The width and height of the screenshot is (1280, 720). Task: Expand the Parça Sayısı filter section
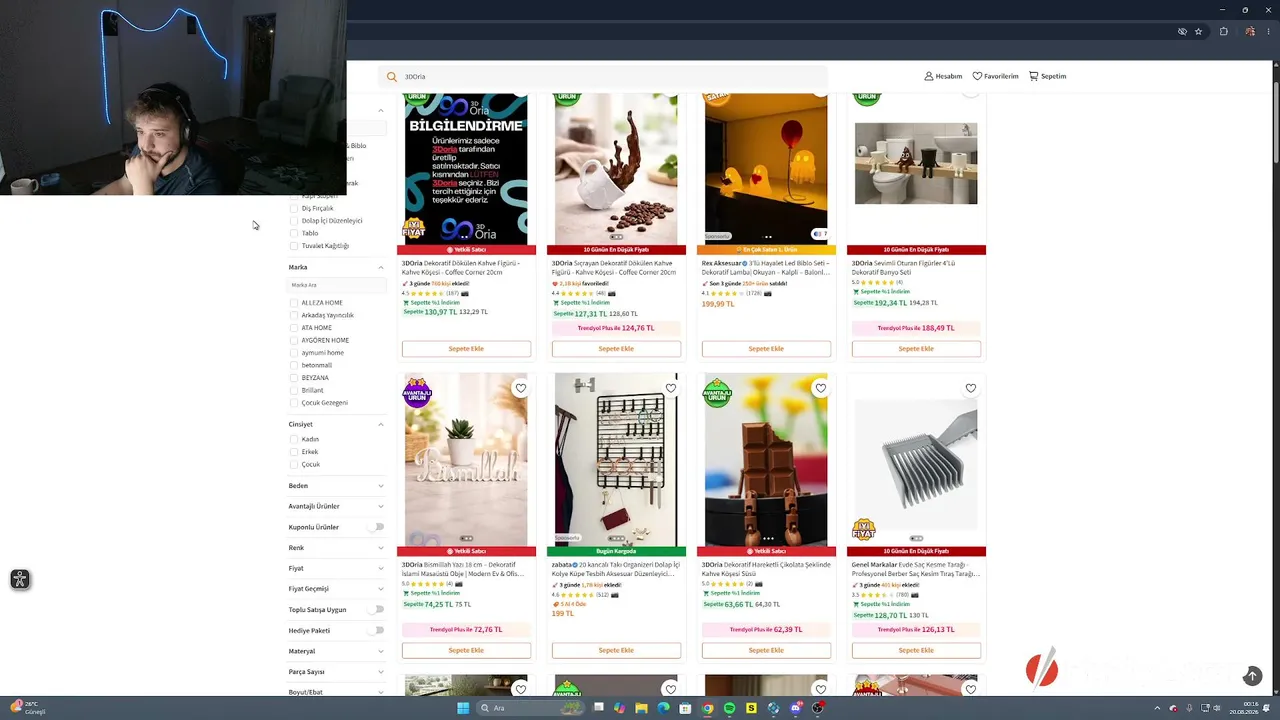(381, 672)
